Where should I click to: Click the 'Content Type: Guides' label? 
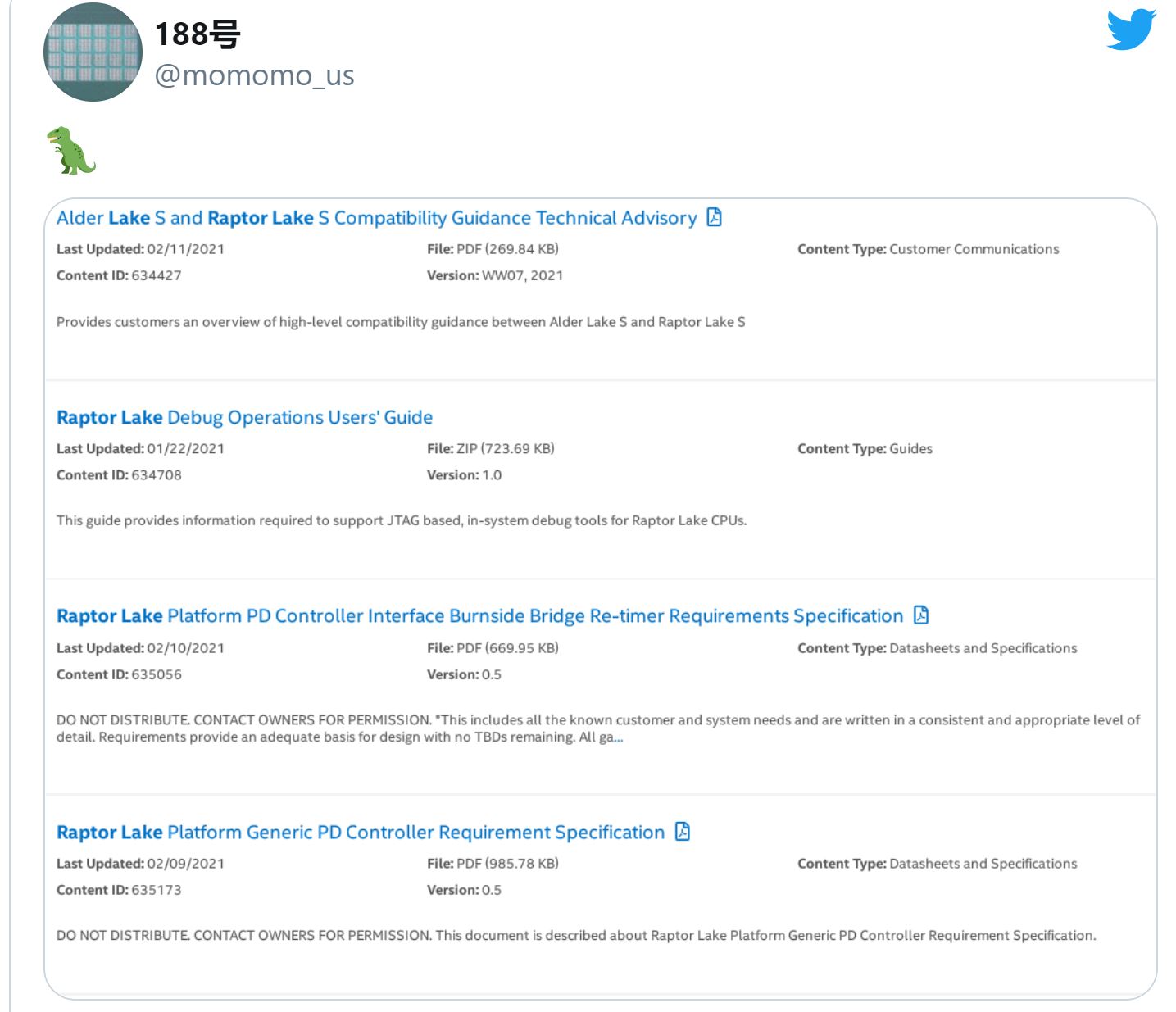pyautogui.click(x=865, y=449)
